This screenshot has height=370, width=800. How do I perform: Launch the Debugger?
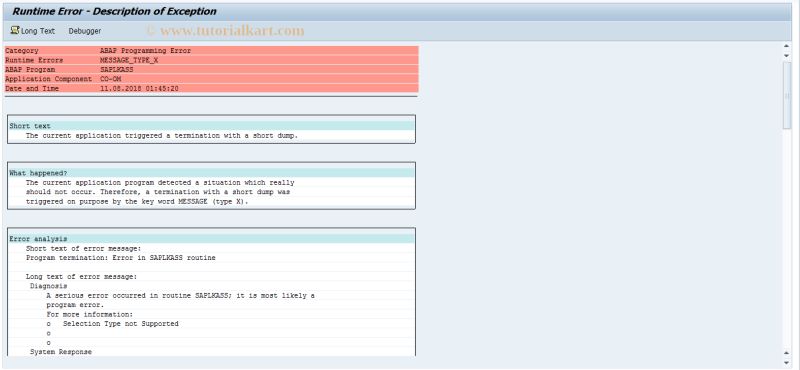pos(85,31)
